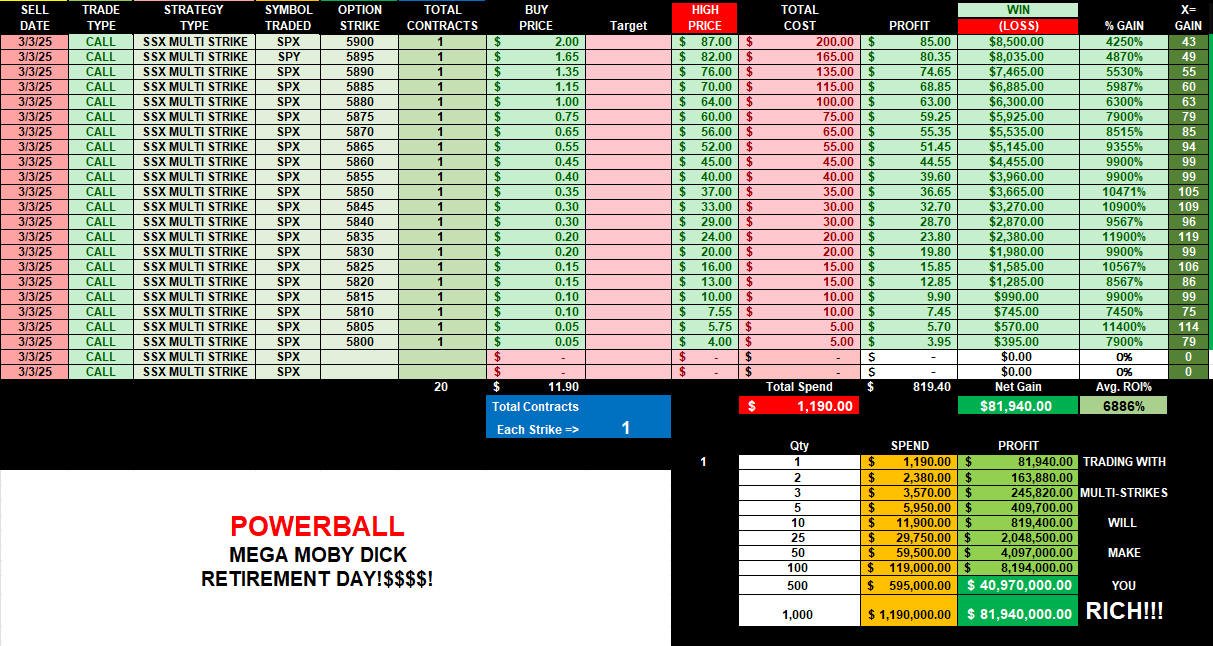Select the red HIGH PRICE header
This screenshot has height=646, width=1213.
pos(706,18)
